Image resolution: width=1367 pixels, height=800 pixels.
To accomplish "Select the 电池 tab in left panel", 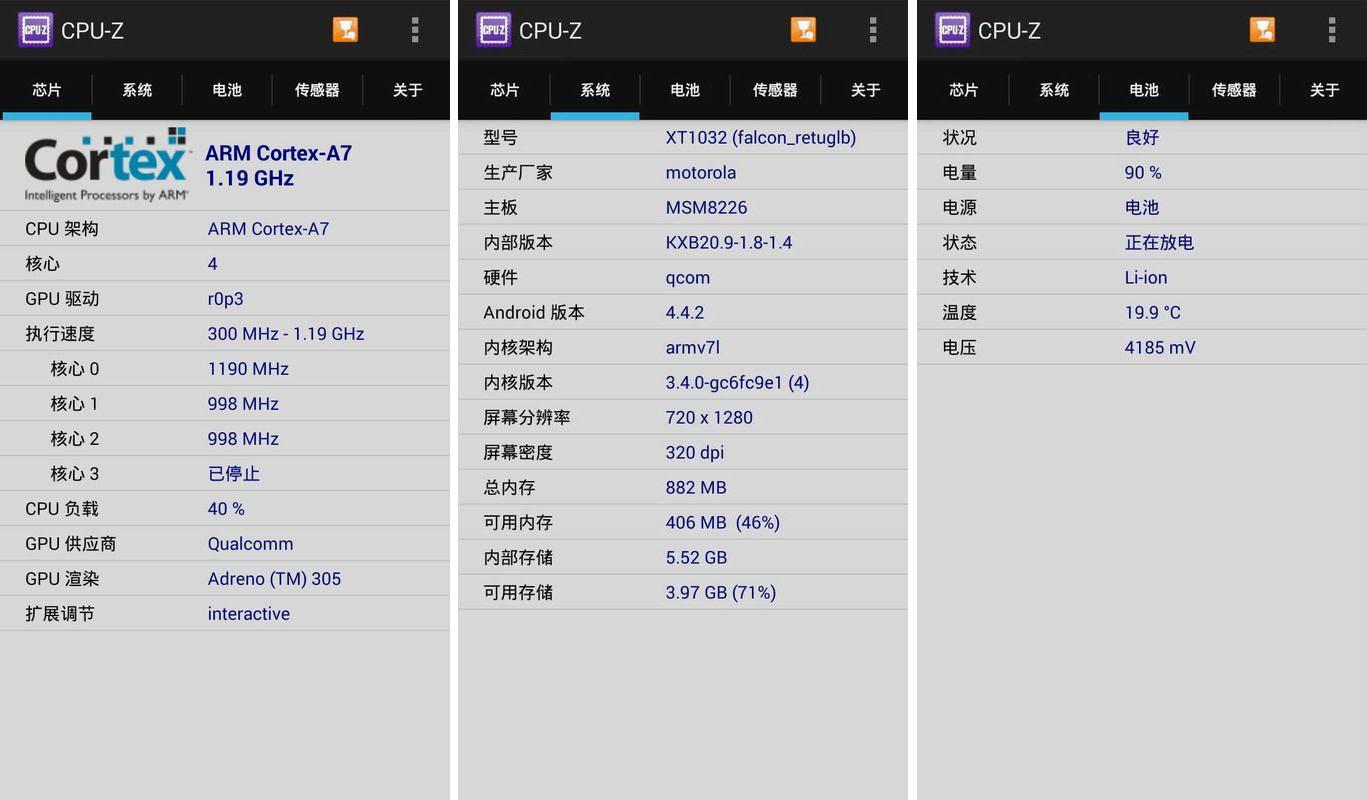I will [x=227, y=90].
